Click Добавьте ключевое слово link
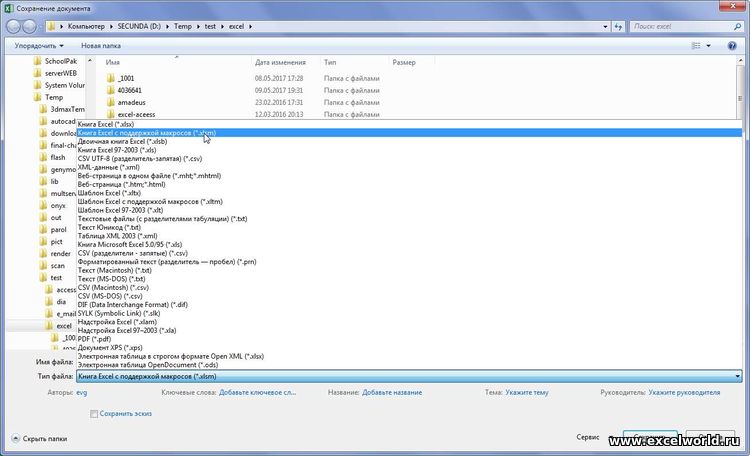This screenshot has height=456, width=750. coord(257,392)
